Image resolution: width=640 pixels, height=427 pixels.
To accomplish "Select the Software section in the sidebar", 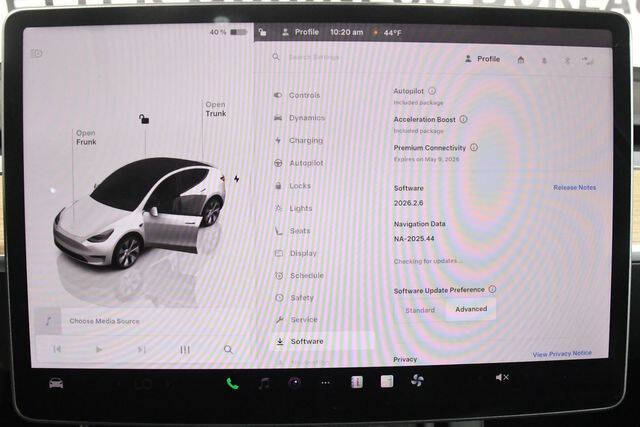I will point(322,341).
